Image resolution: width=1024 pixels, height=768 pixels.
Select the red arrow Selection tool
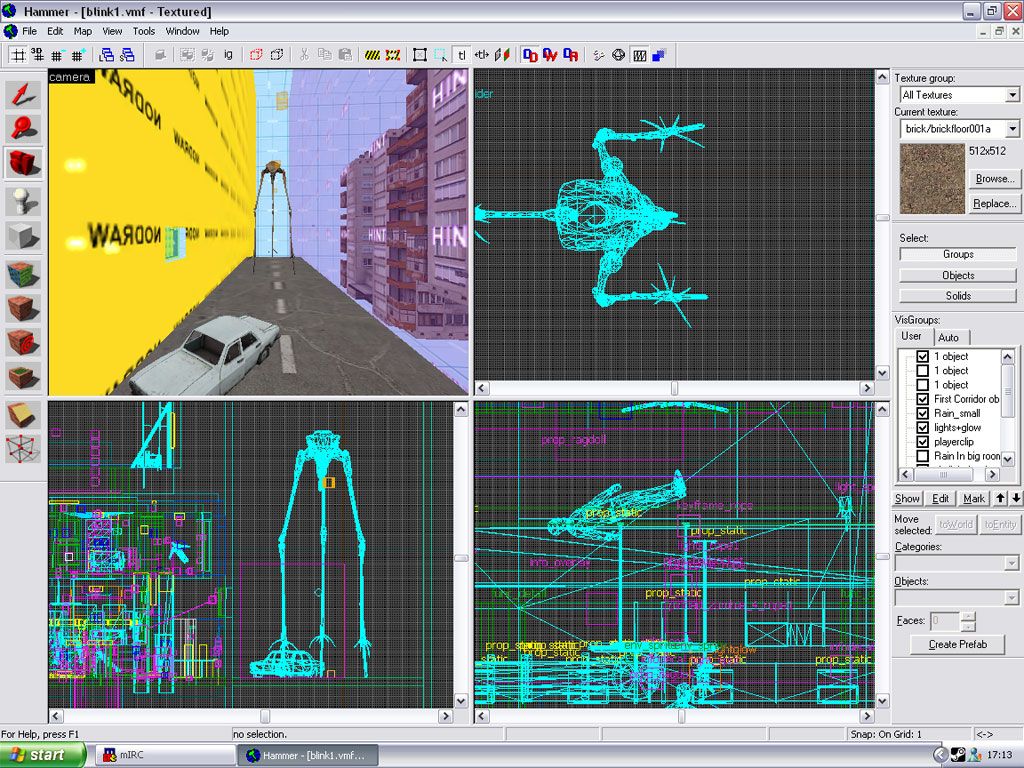tap(23, 94)
